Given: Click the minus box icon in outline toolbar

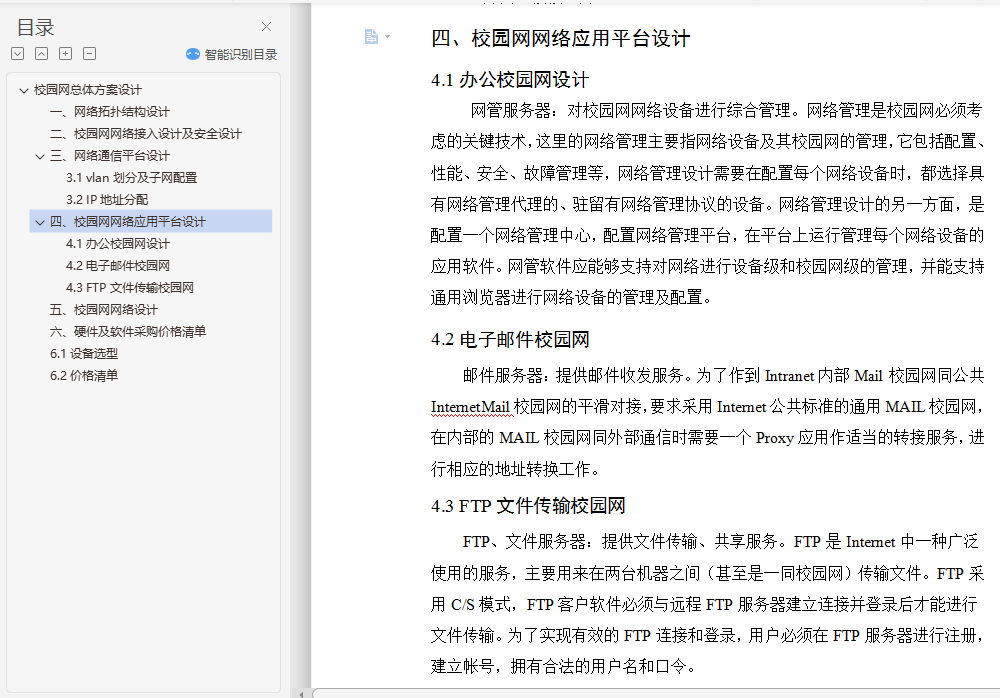Looking at the screenshot, I should (x=90, y=54).
